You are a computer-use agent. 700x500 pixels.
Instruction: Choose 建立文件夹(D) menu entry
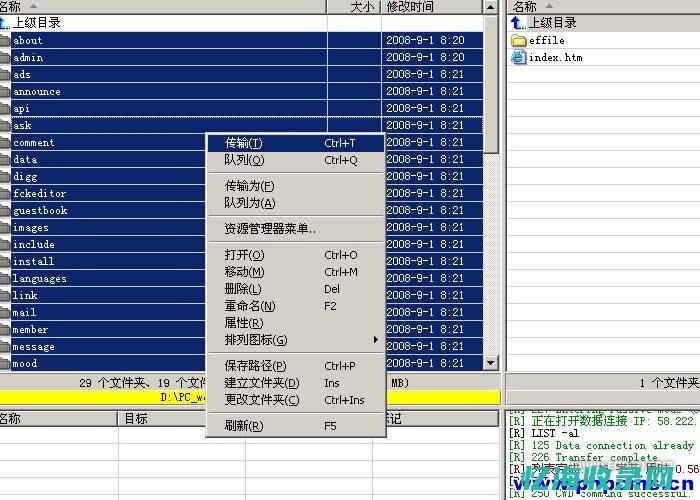click(x=295, y=383)
